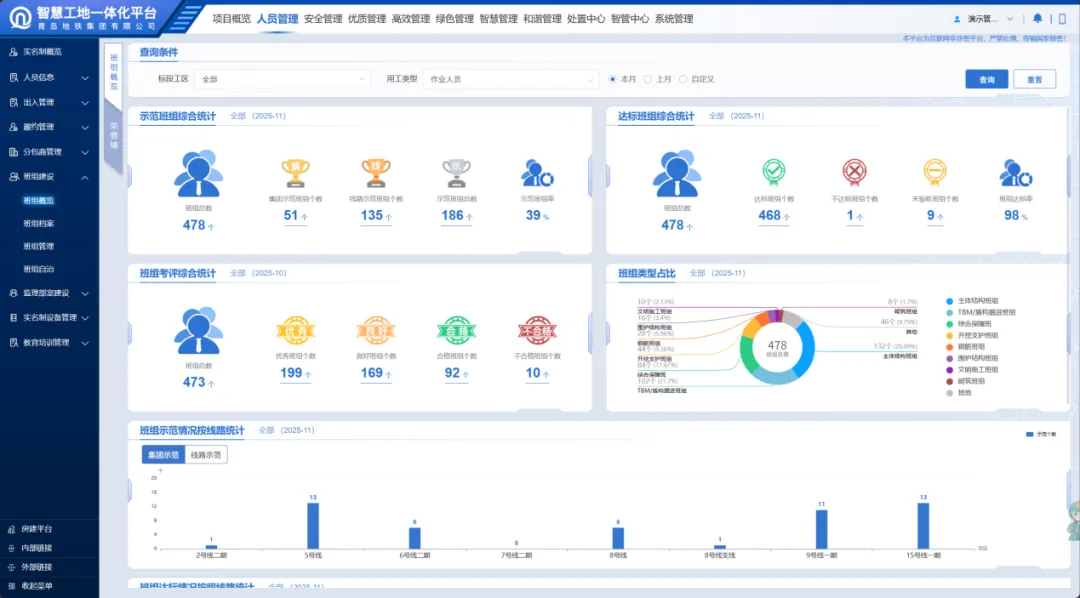Click the 集团示范班组 gold trophy icon
Image resolution: width=1080 pixels, height=598 pixels.
[x=294, y=173]
